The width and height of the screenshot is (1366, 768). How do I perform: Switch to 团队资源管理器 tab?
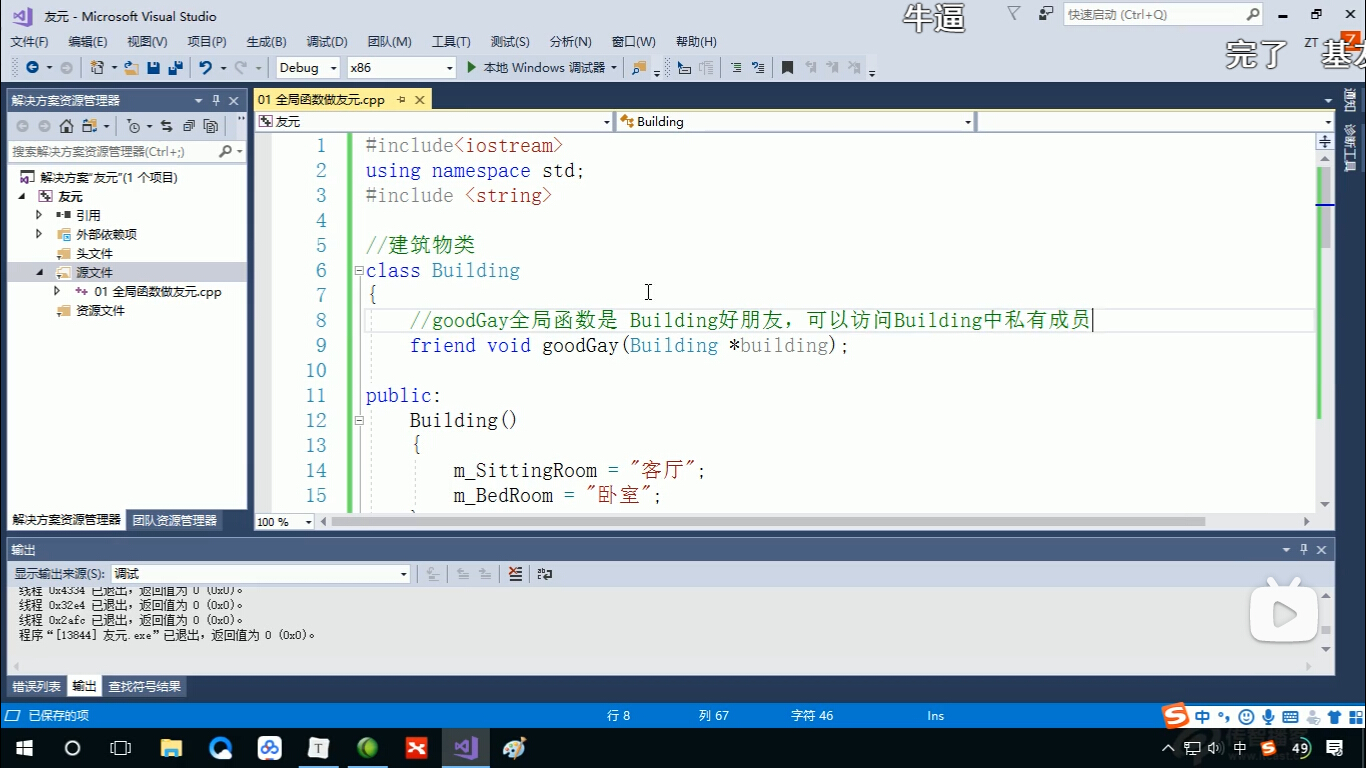[175, 520]
